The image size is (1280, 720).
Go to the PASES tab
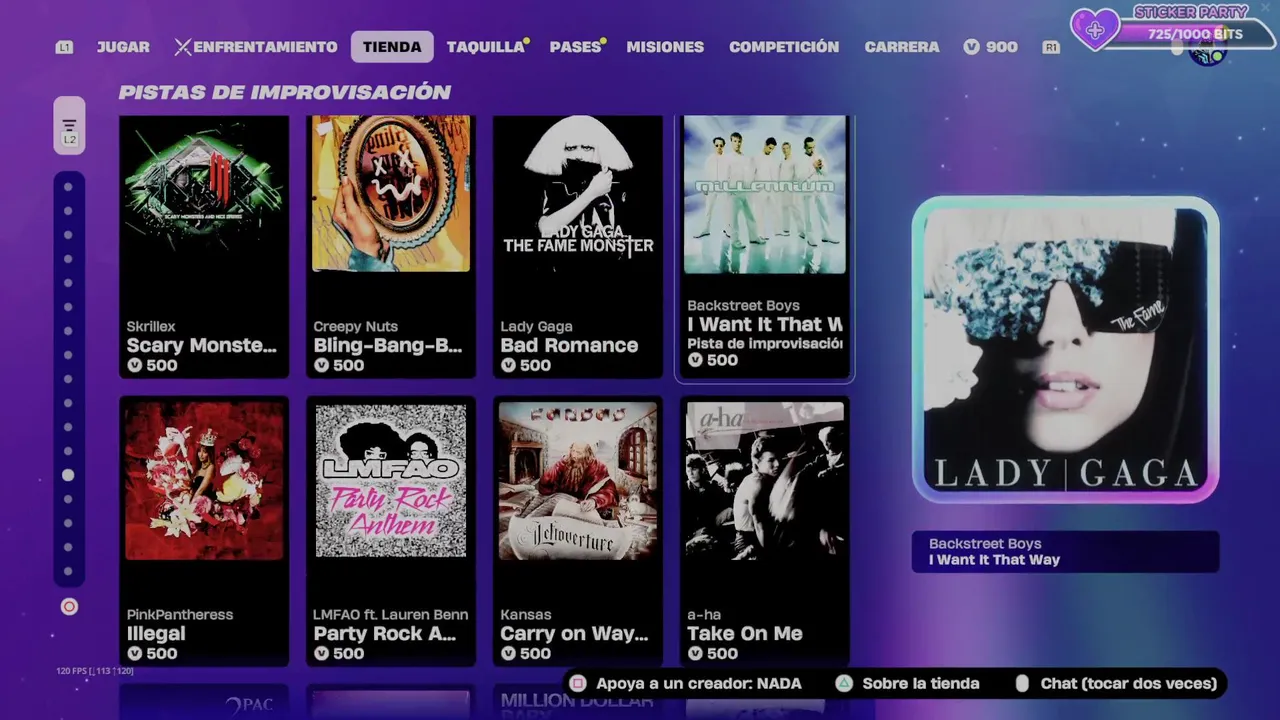575,47
